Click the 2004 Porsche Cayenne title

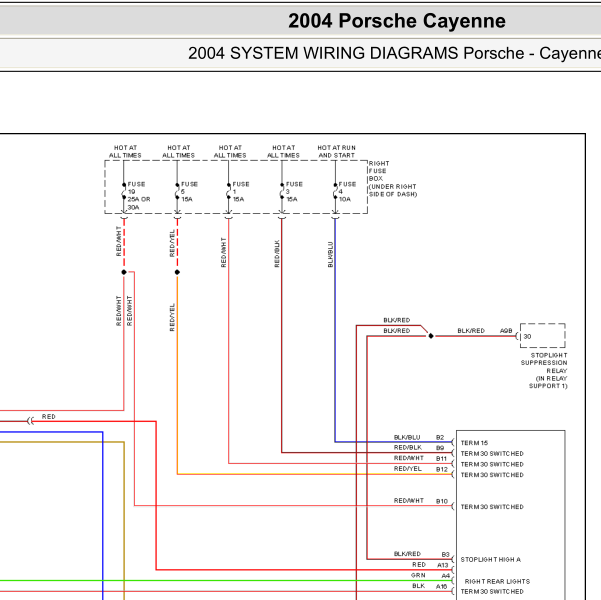(397, 21)
